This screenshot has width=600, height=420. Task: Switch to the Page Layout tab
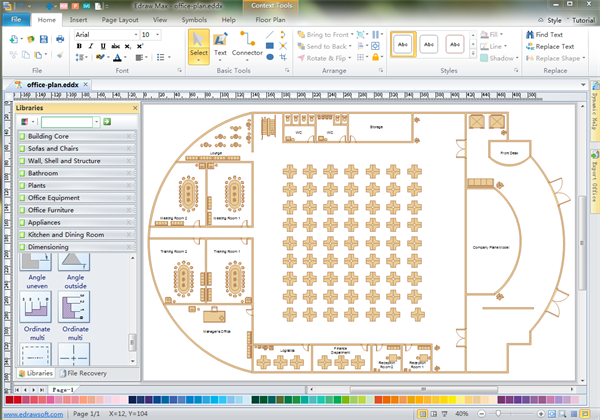[120, 19]
